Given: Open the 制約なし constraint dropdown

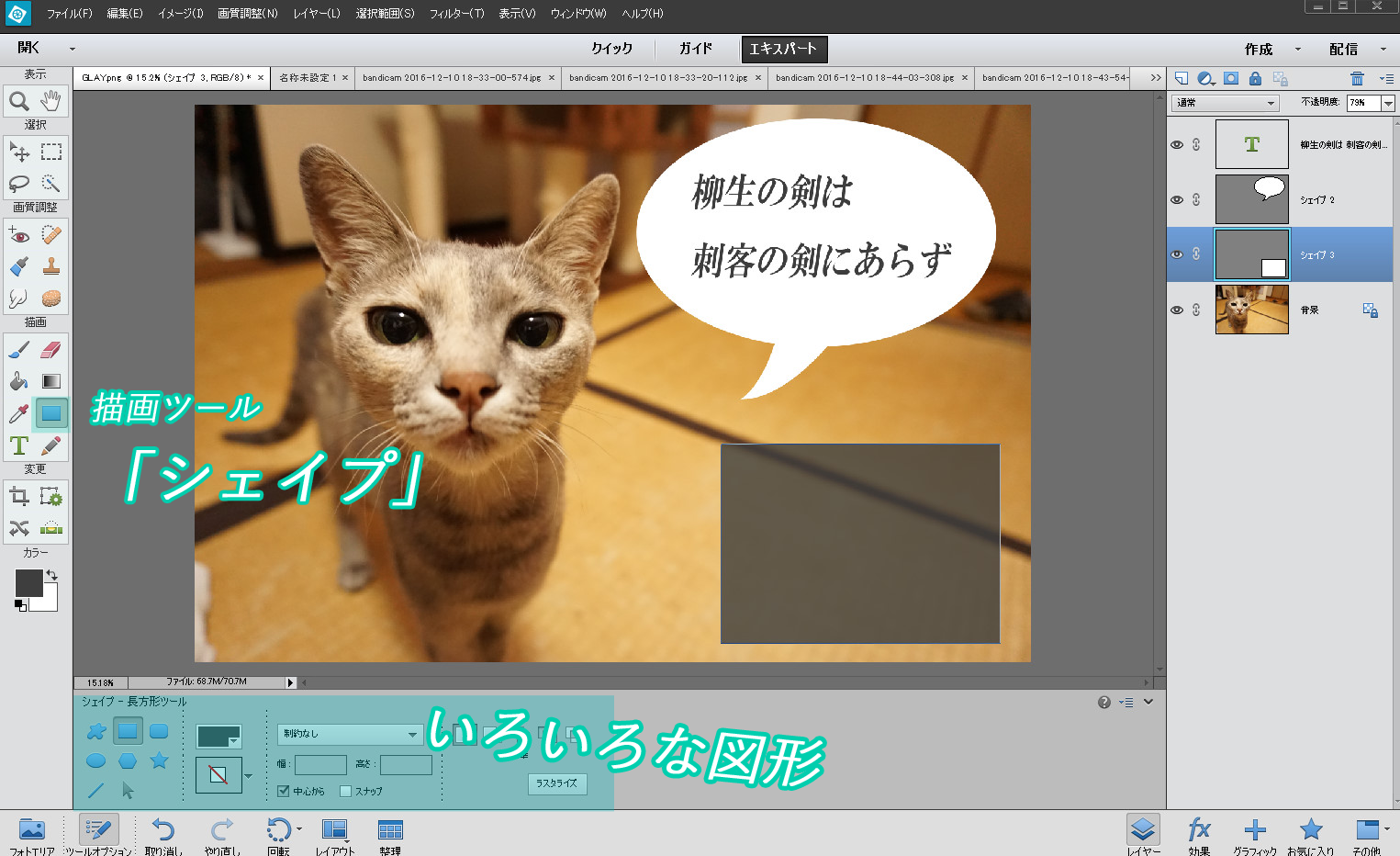Looking at the screenshot, I should click(349, 734).
